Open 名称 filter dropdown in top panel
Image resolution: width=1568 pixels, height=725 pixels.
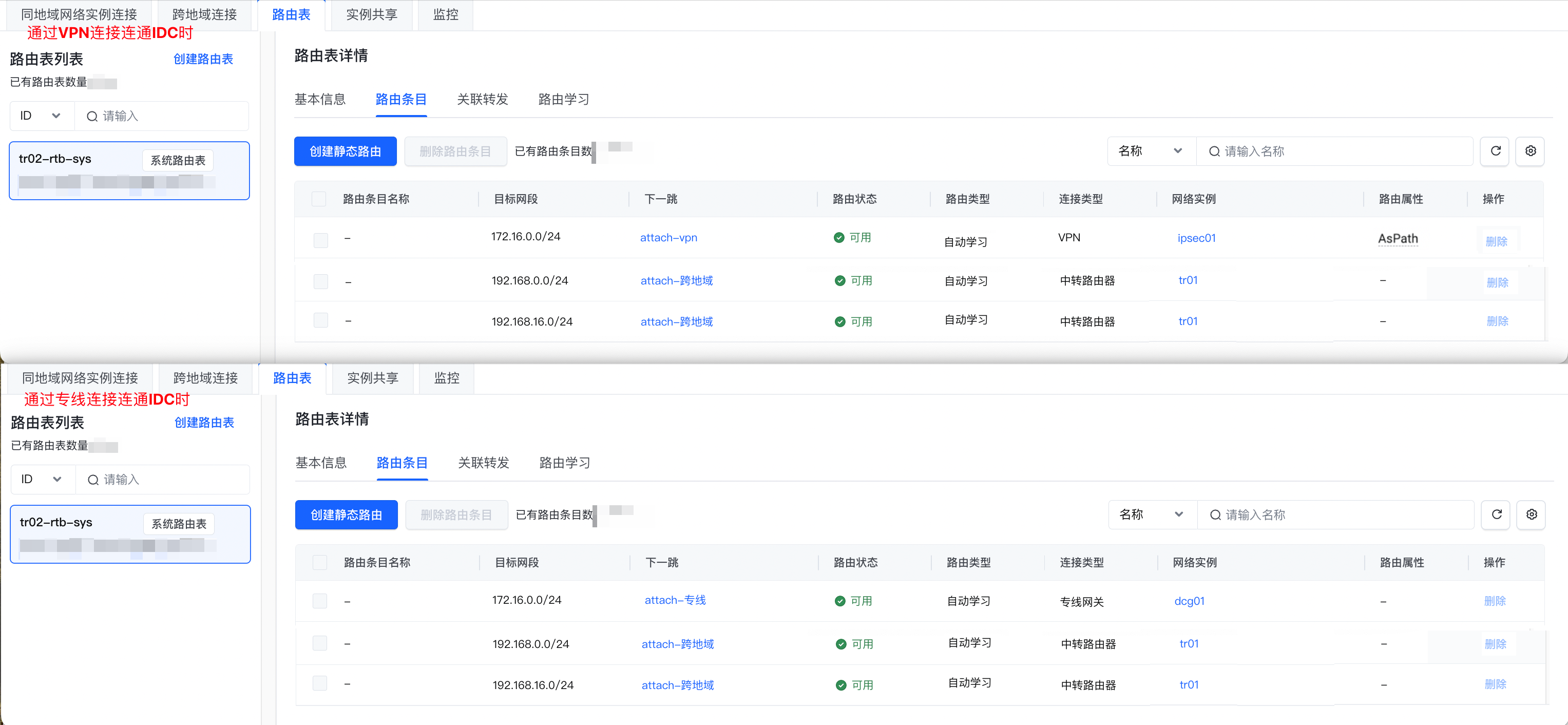pyautogui.click(x=1152, y=151)
